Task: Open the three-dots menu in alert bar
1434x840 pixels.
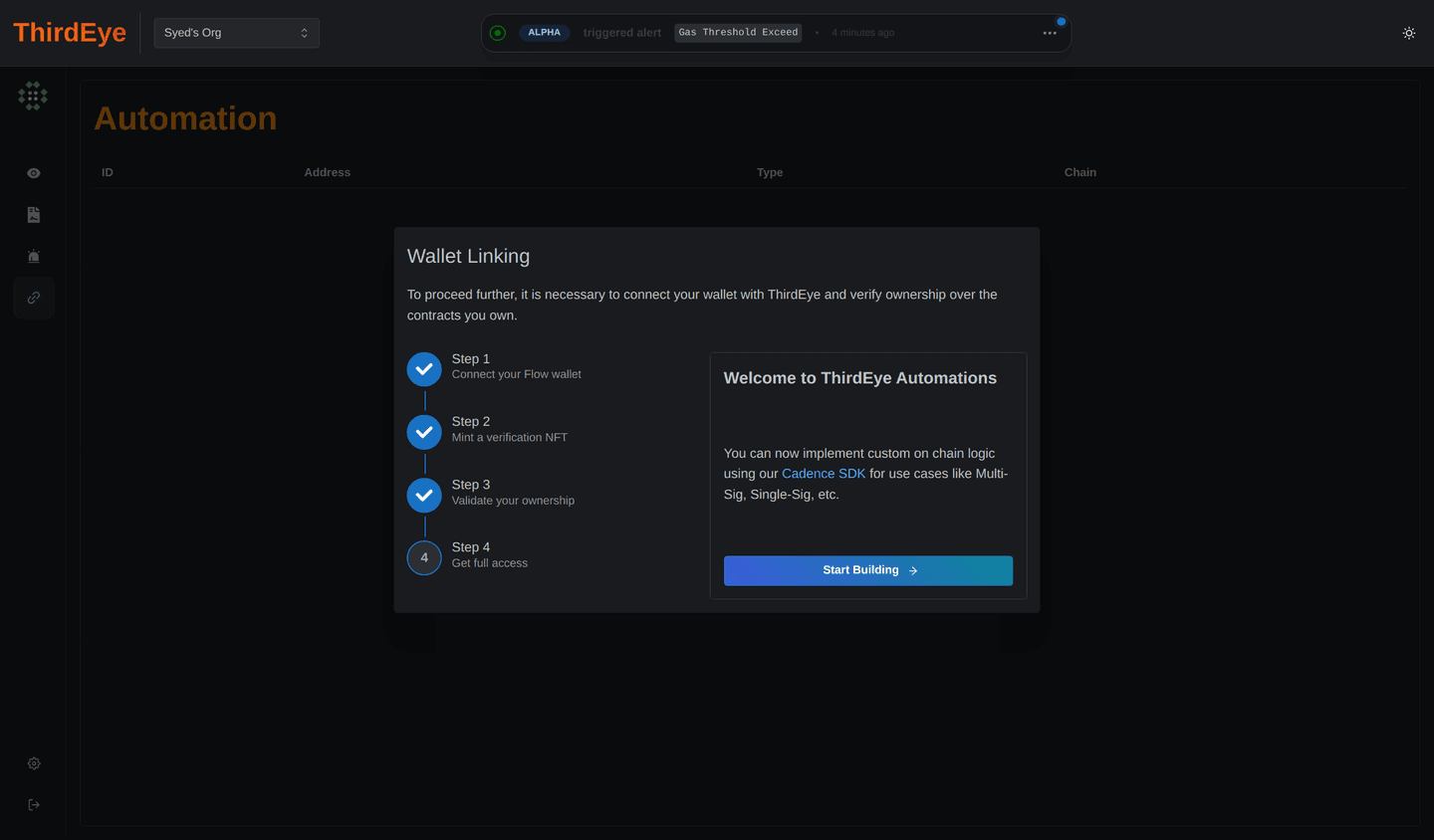Action: pos(1050,33)
